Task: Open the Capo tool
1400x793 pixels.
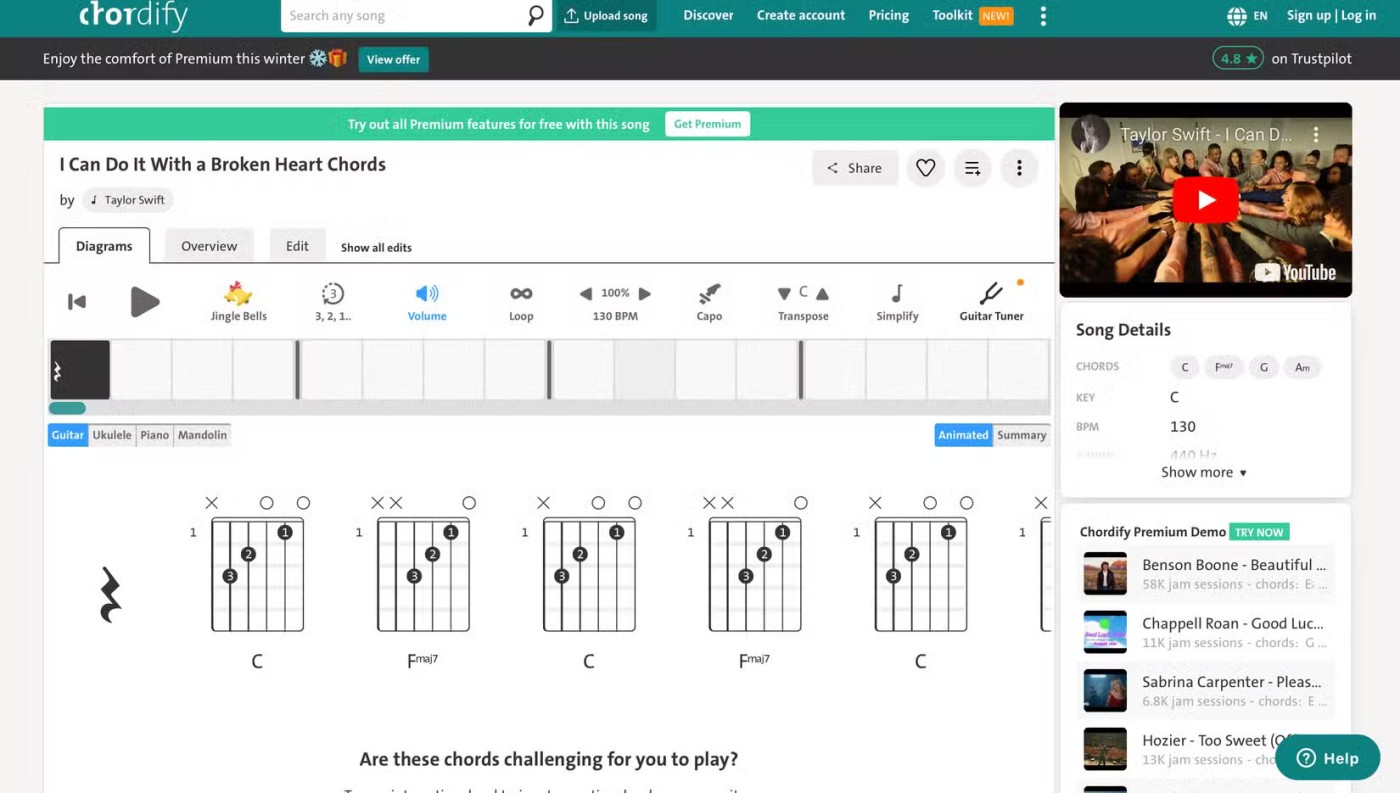Action: click(709, 294)
